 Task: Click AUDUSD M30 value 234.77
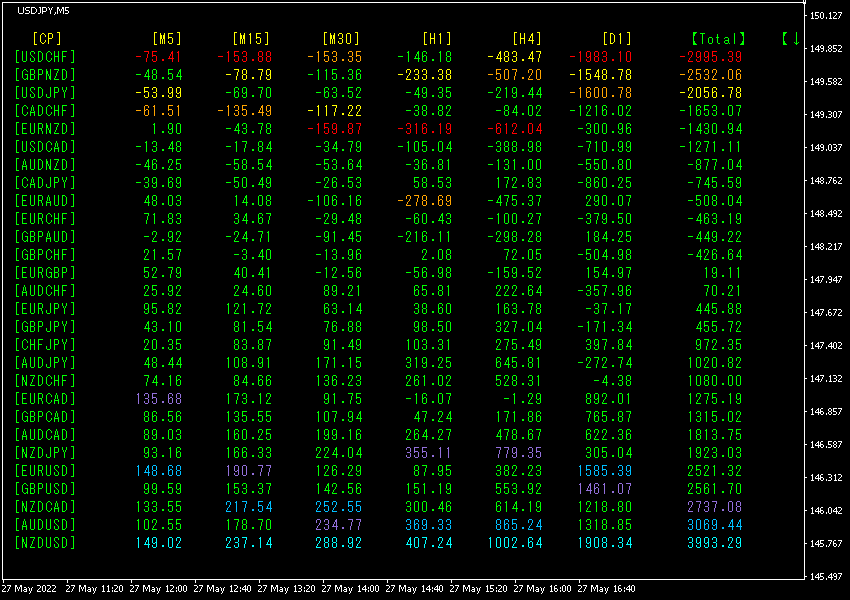click(x=339, y=525)
